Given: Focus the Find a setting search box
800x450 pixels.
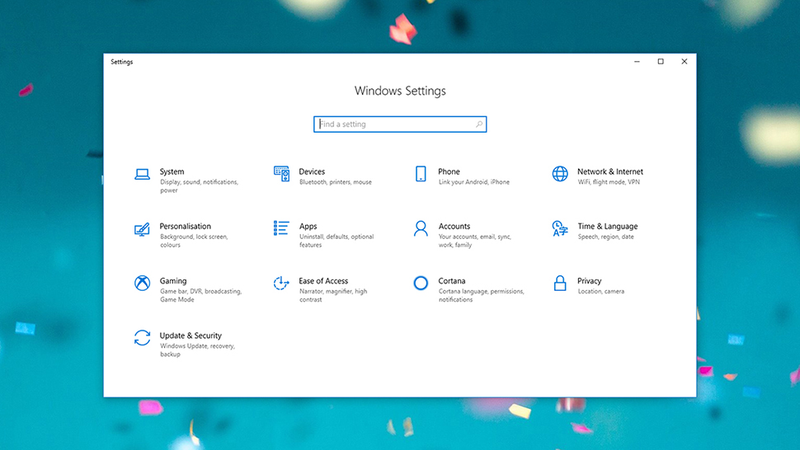Looking at the screenshot, I should [400, 124].
